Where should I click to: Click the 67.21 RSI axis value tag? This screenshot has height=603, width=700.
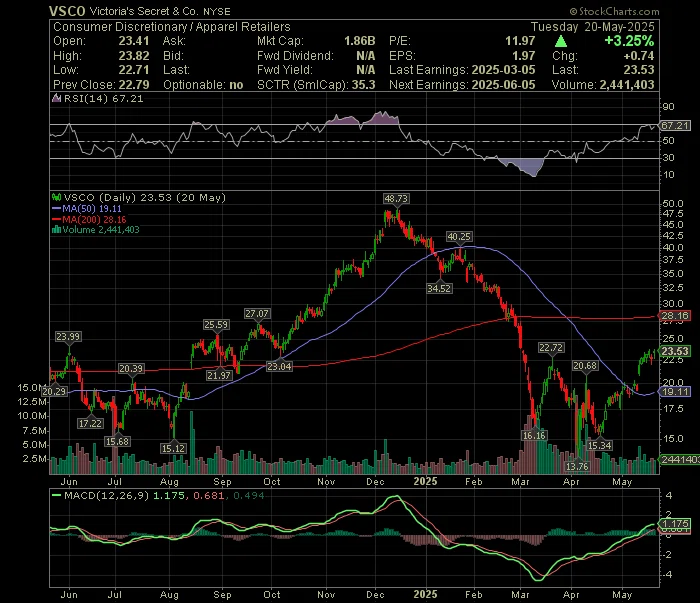point(675,125)
